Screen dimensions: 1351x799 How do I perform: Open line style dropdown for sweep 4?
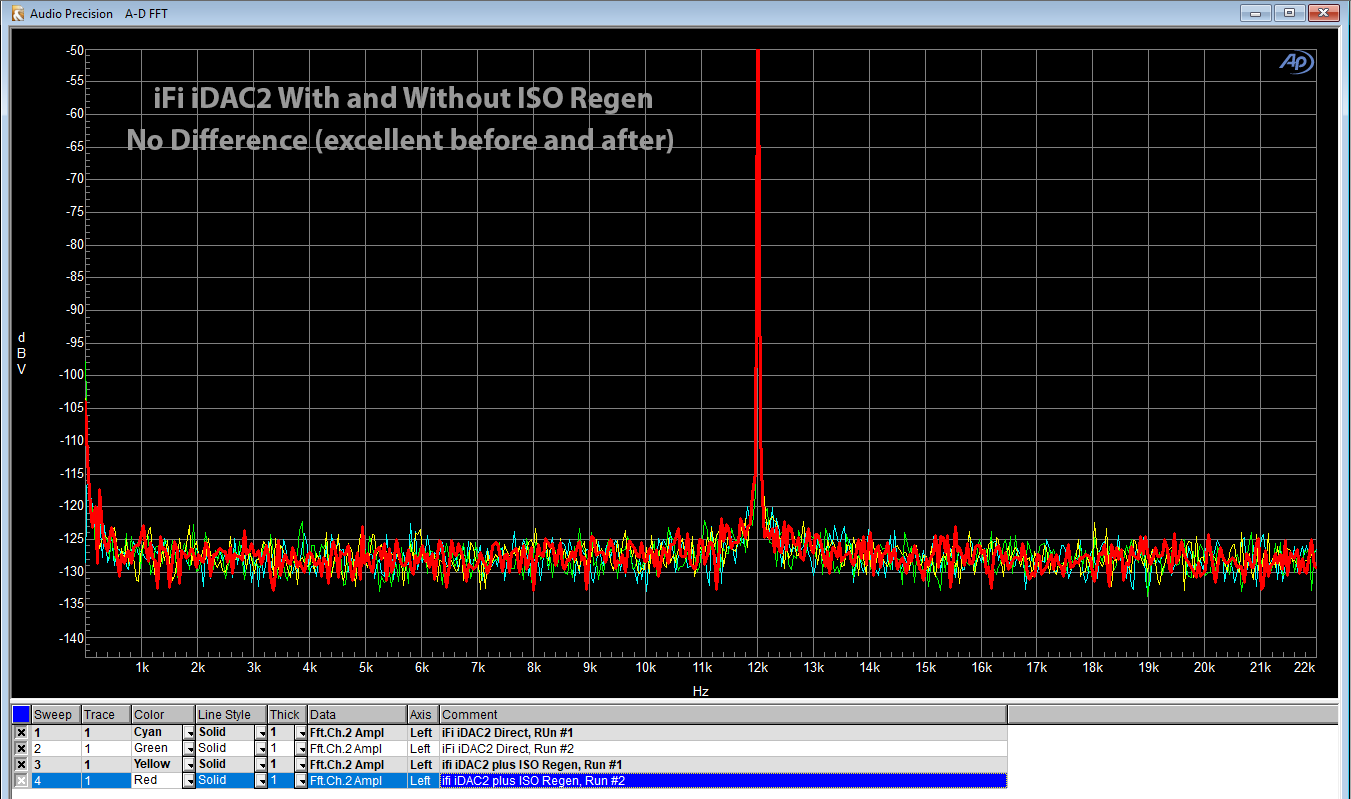(260, 781)
